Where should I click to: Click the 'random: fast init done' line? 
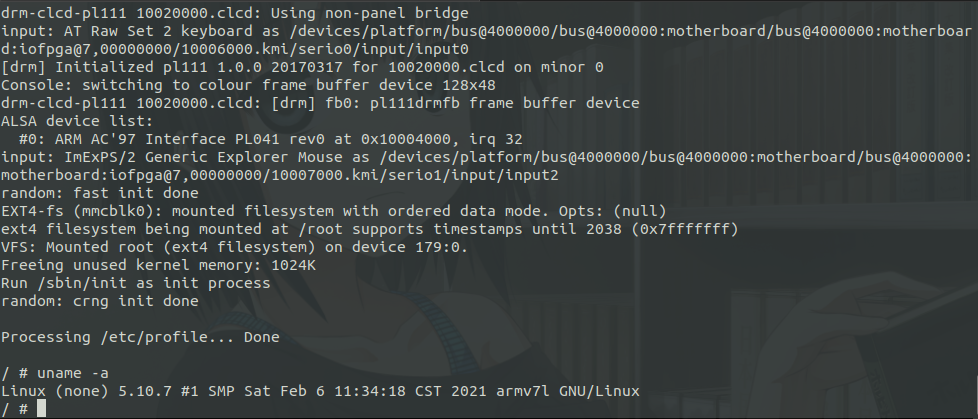100,193
